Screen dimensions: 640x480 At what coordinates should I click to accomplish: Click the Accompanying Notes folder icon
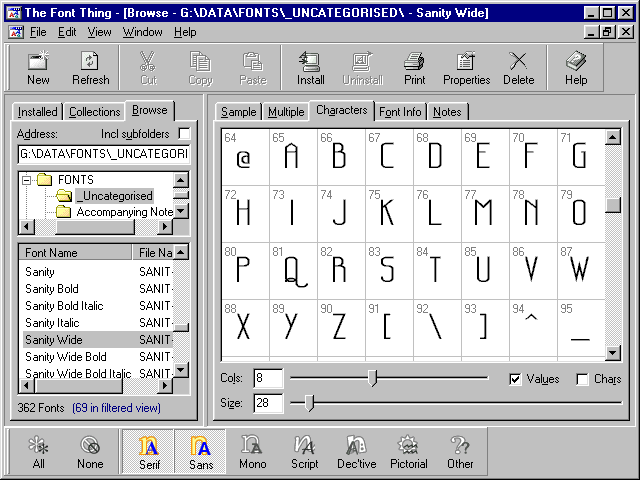pyautogui.click(x=63, y=212)
